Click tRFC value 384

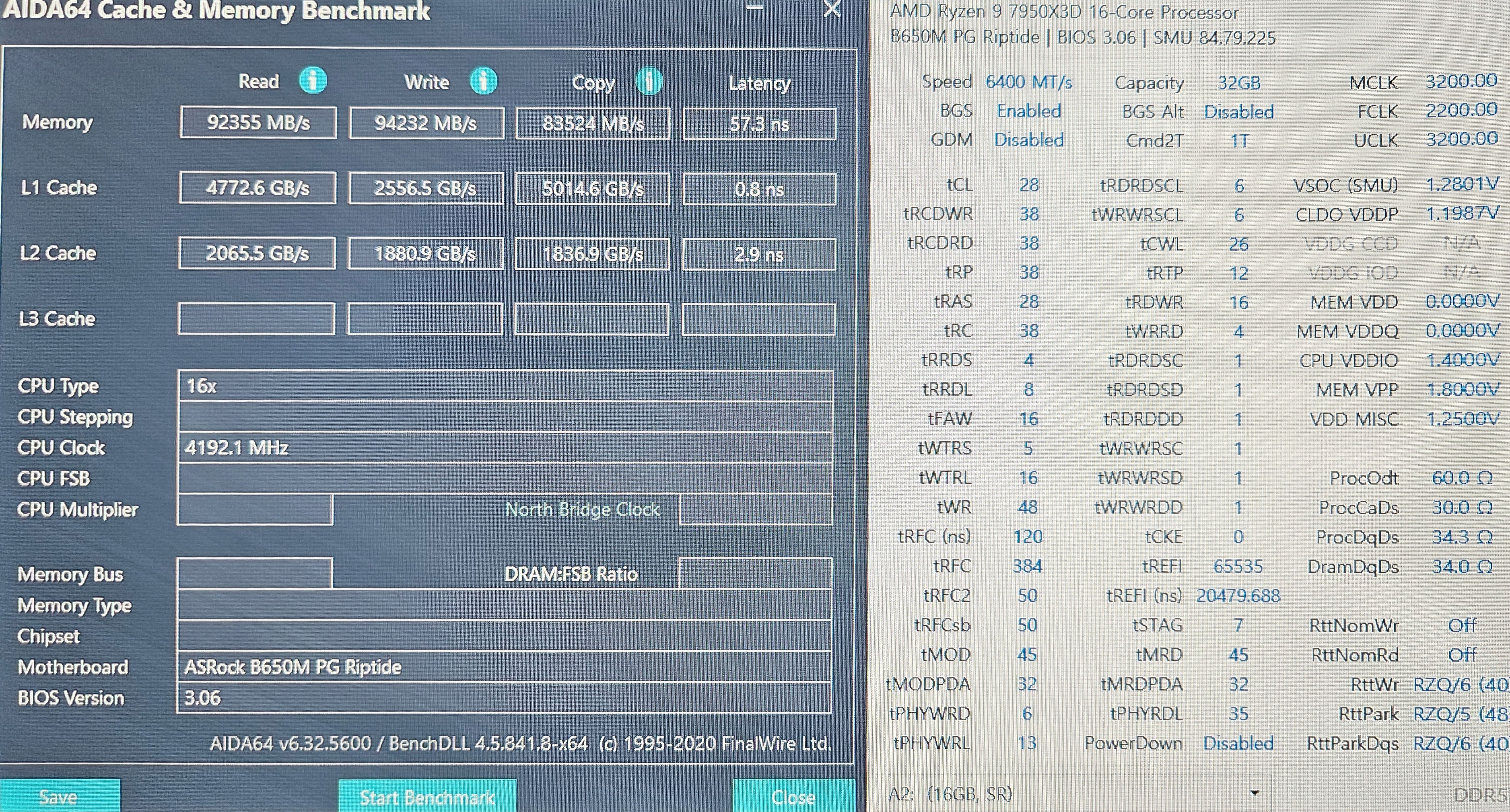coord(1028,566)
